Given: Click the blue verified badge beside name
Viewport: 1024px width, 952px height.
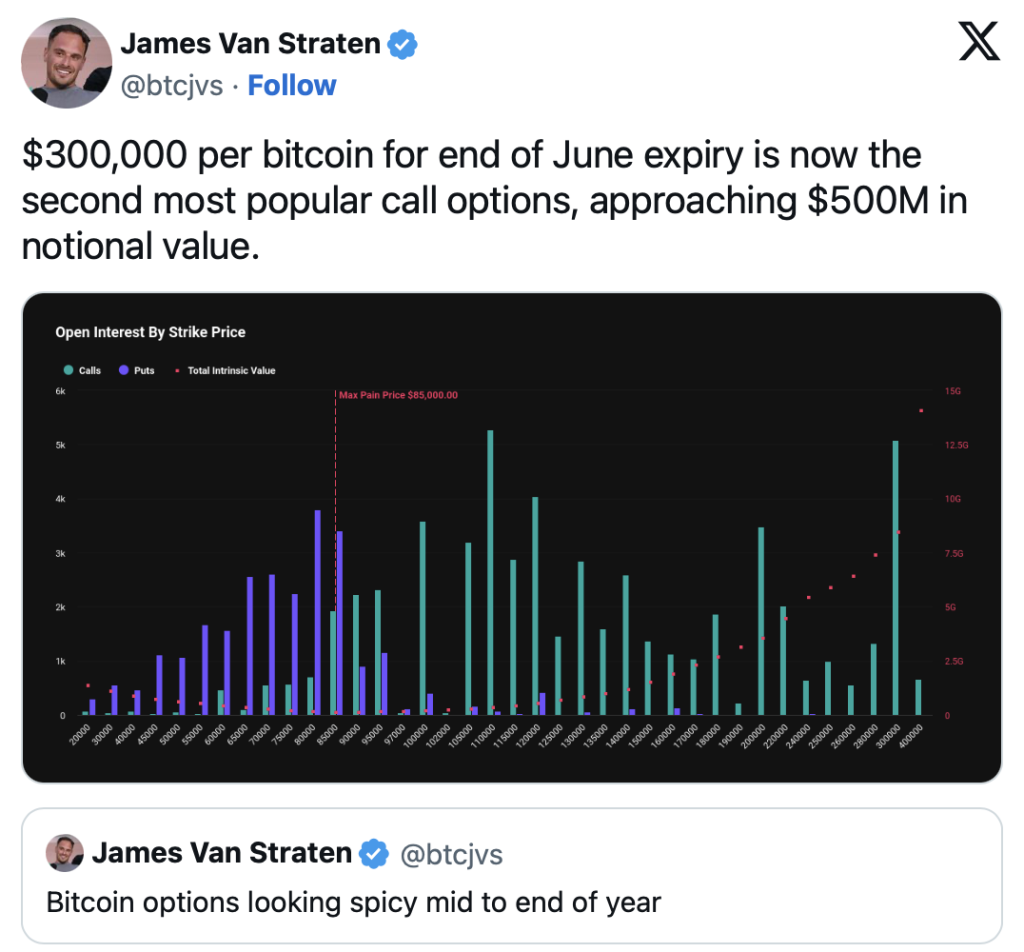Looking at the screenshot, I should (x=402, y=44).
